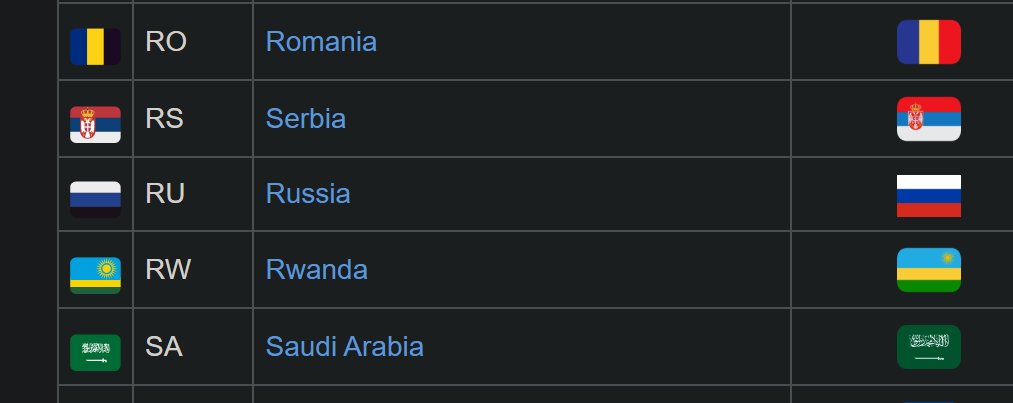Select the RU country code text
Viewport: 1013px width, 403px height.
165,194
